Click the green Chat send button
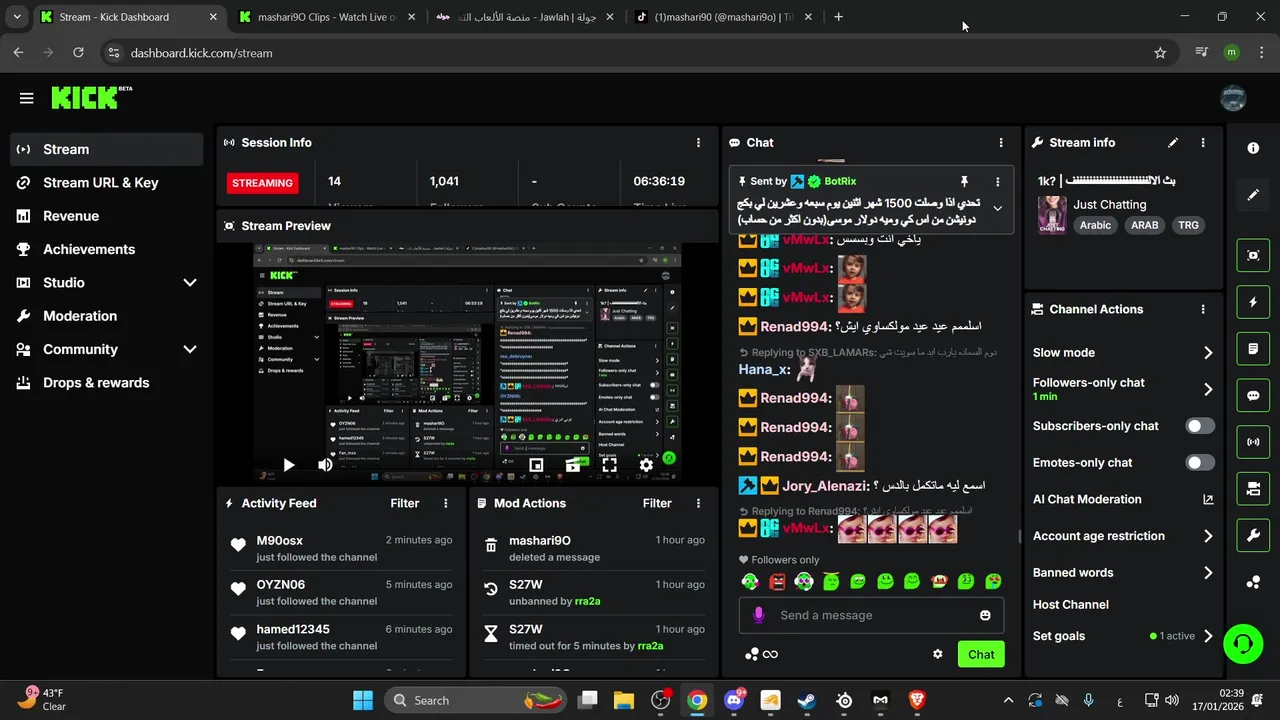Viewport: 1280px width, 720px height. [x=981, y=654]
